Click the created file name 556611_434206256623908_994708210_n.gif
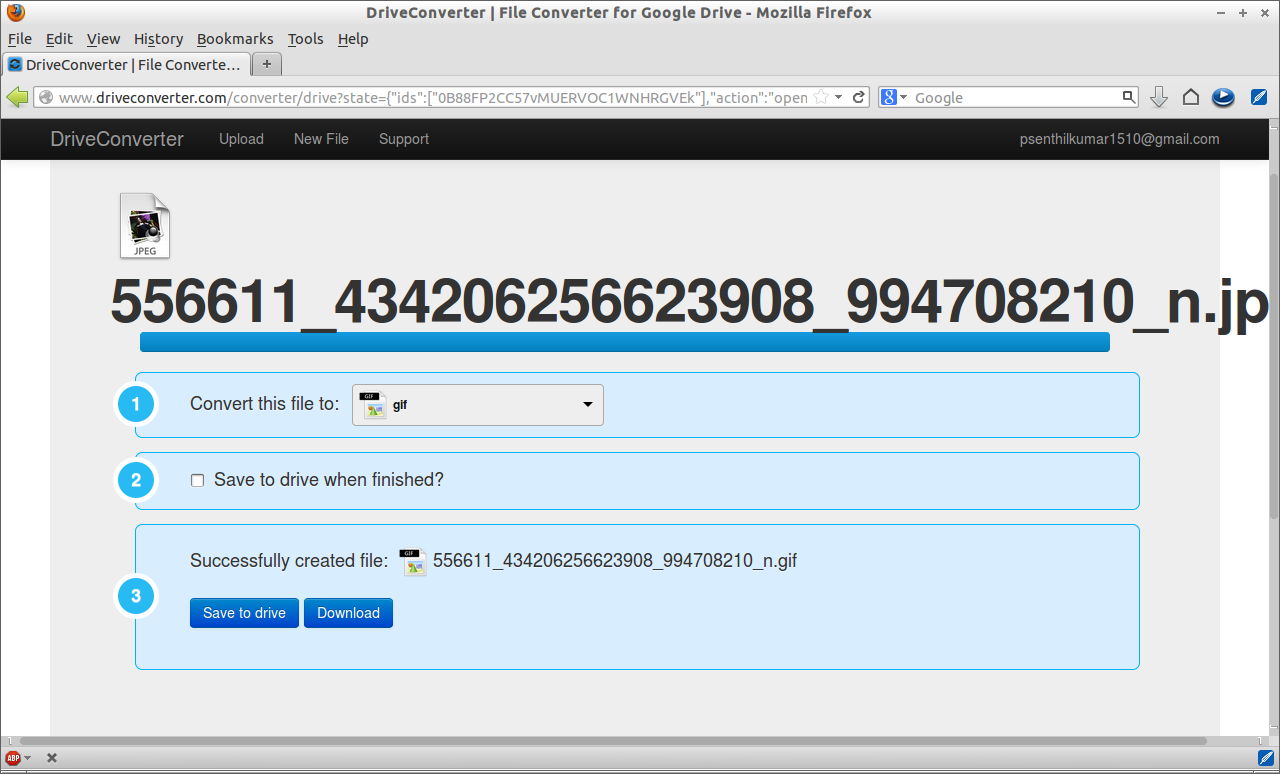 615,561
